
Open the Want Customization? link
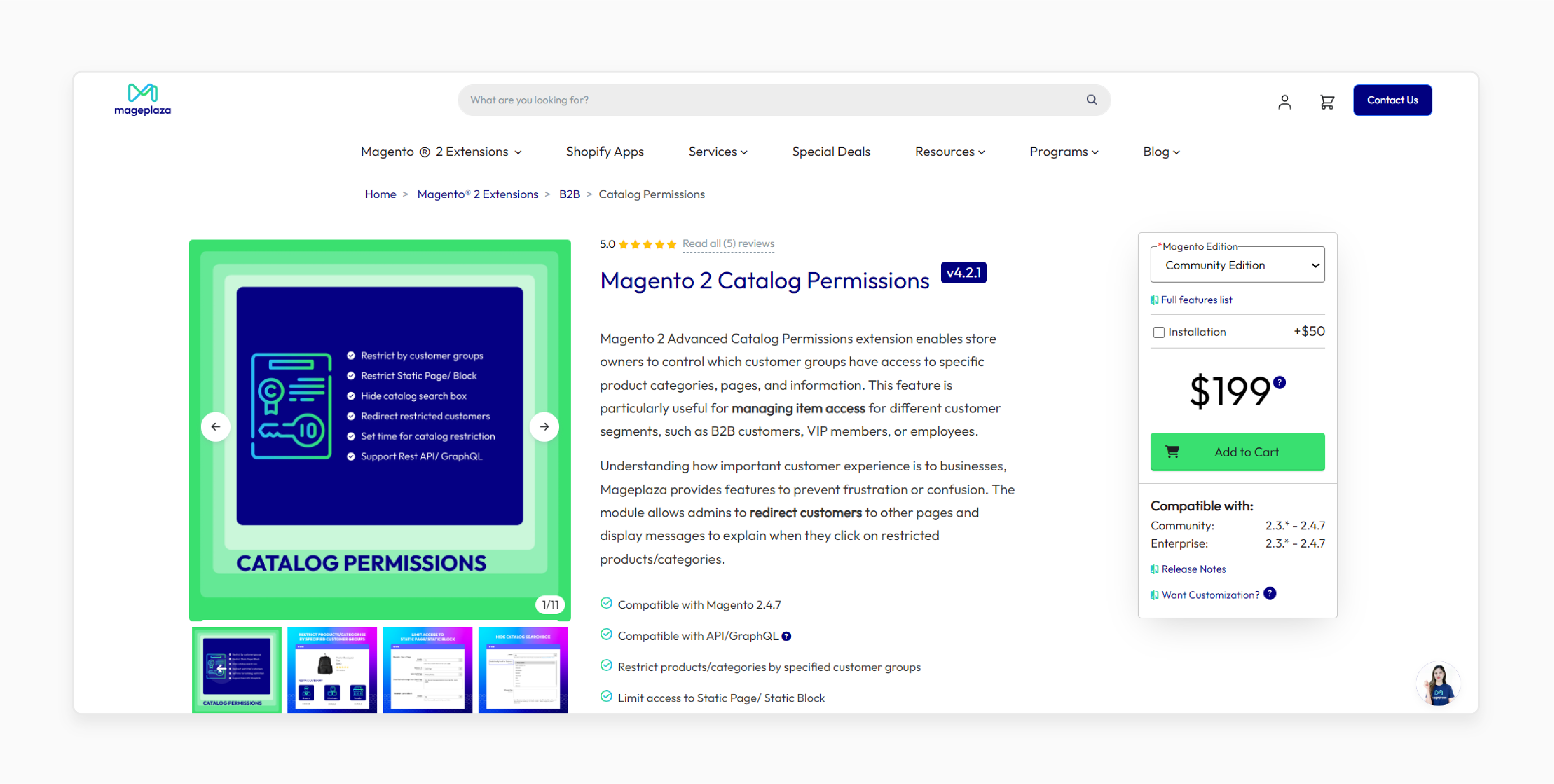pos(1210,595)
